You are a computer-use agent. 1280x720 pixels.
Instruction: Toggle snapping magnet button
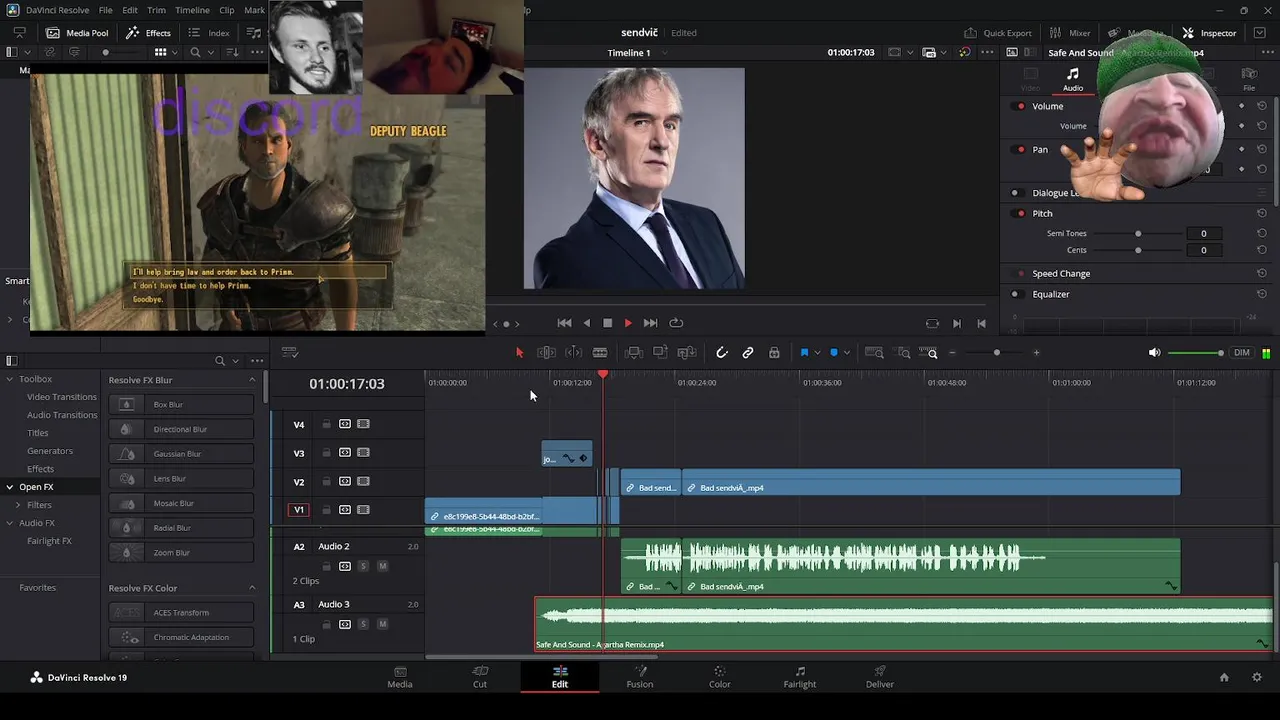[722, 353]
